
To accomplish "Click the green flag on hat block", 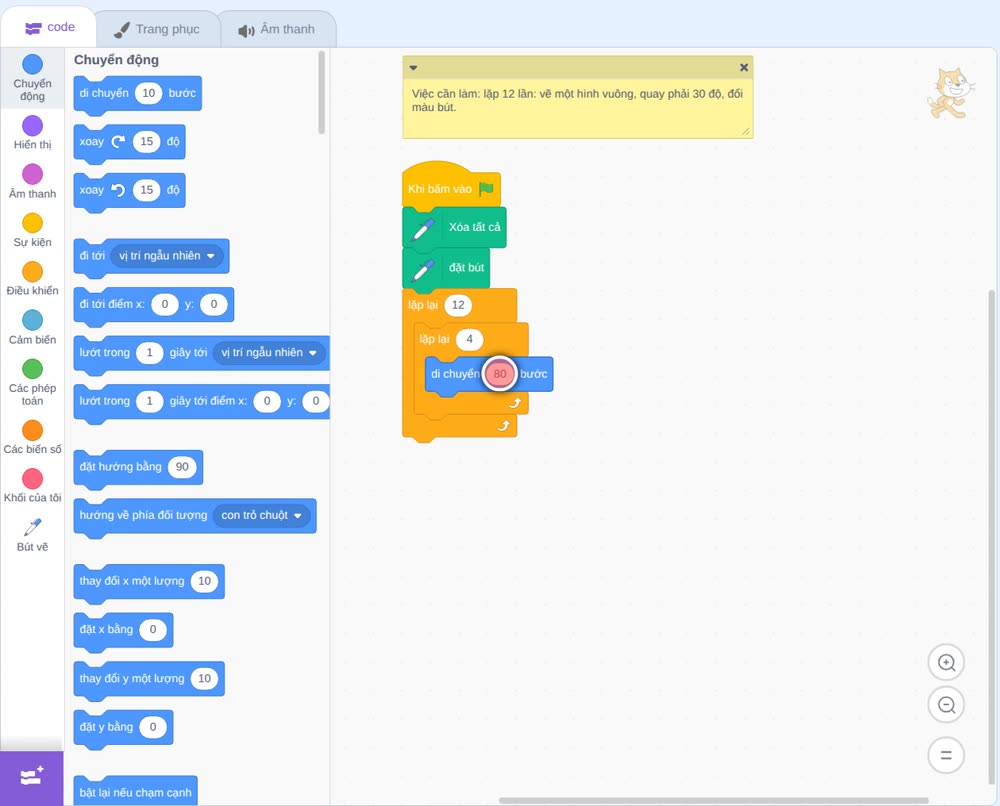I will tap(486, 189).
